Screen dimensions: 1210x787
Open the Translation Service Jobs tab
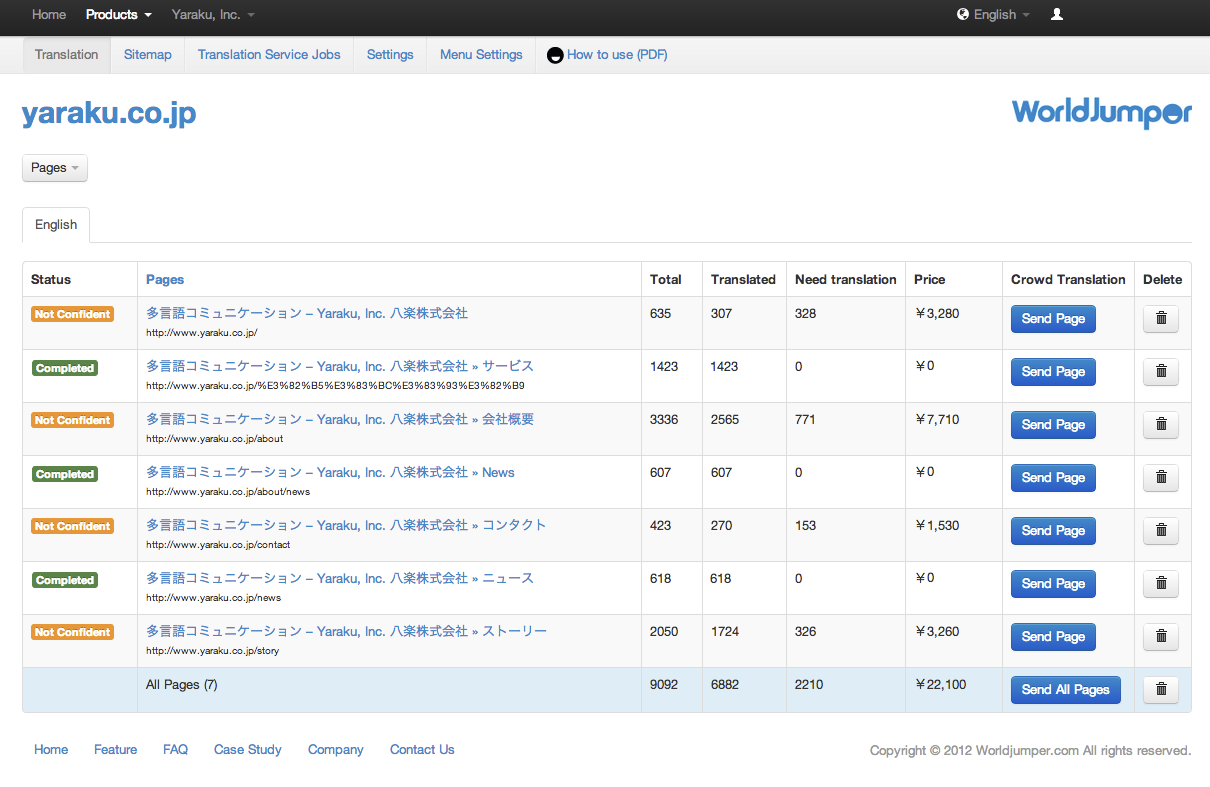[x=269, y=55]
